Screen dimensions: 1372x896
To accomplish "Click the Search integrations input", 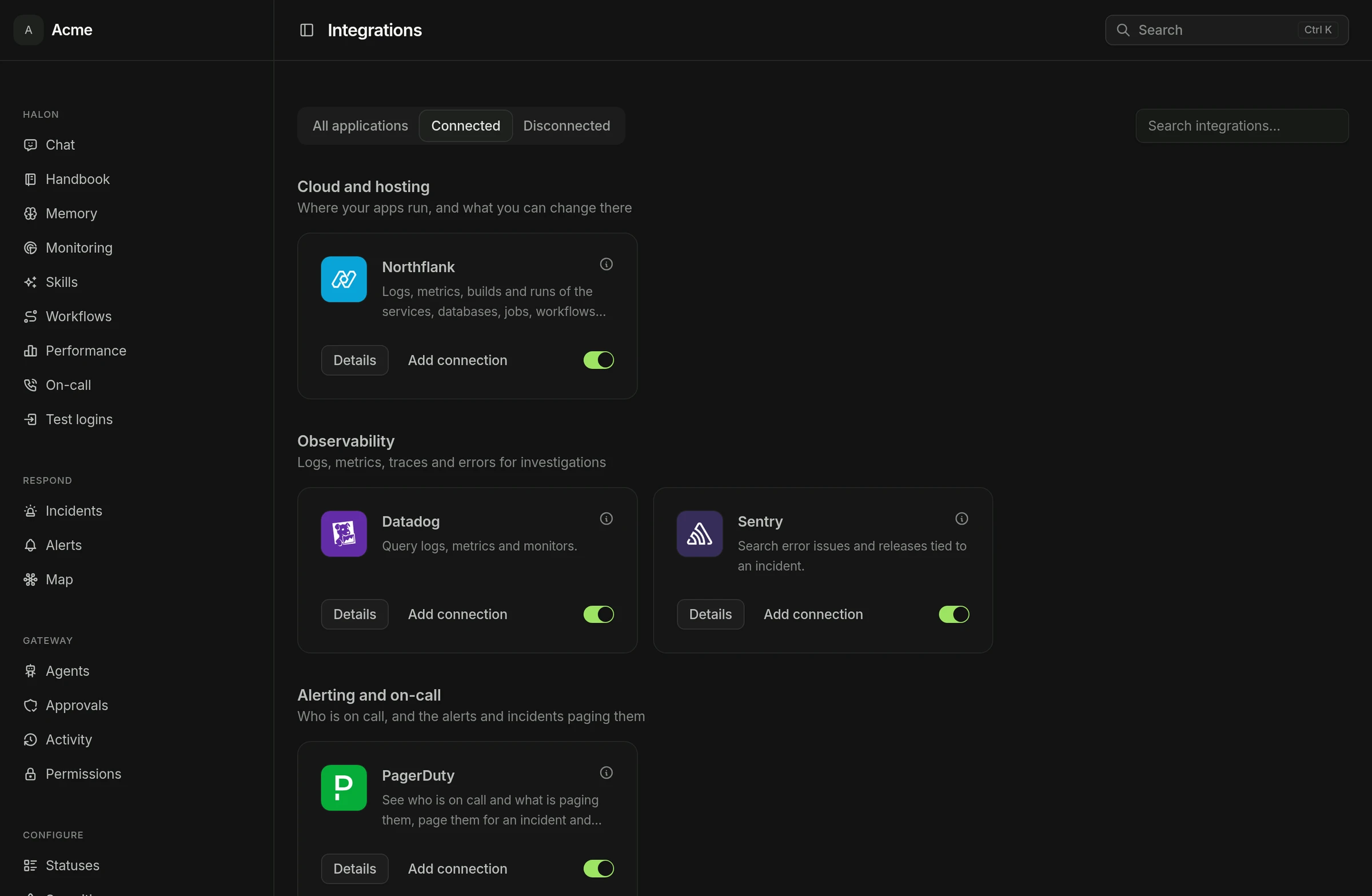I will [x=1242, y=126].
